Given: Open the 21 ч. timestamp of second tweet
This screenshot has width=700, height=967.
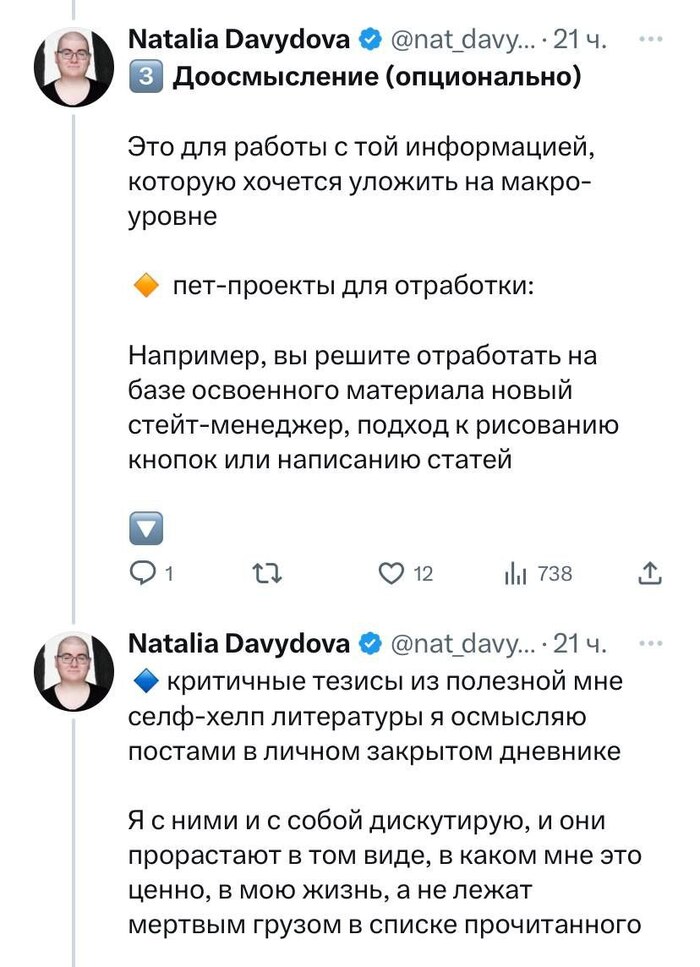Looking at the screenshot, I should (581, 643).
